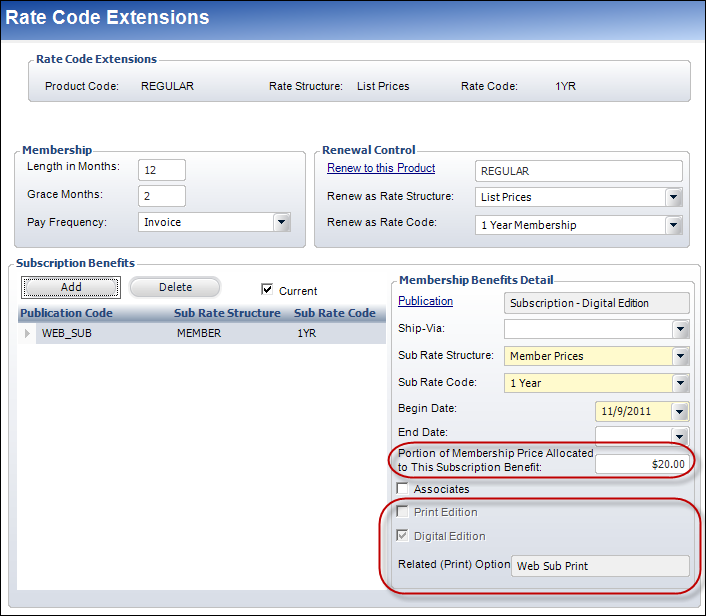Expand the Ship-Via dropdown list

tap(681, 328)
